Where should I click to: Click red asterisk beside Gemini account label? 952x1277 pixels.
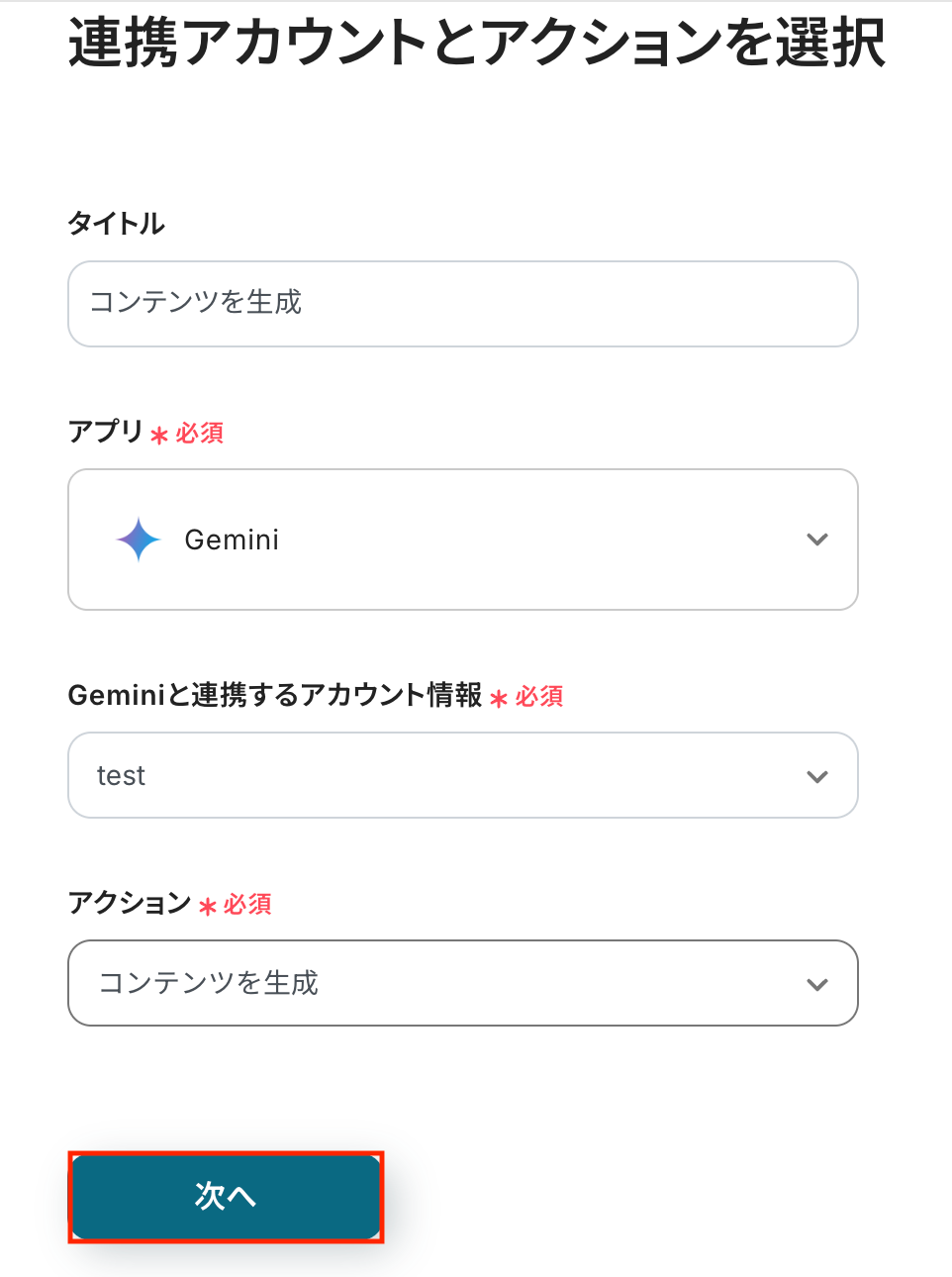(x=499, y=699)
